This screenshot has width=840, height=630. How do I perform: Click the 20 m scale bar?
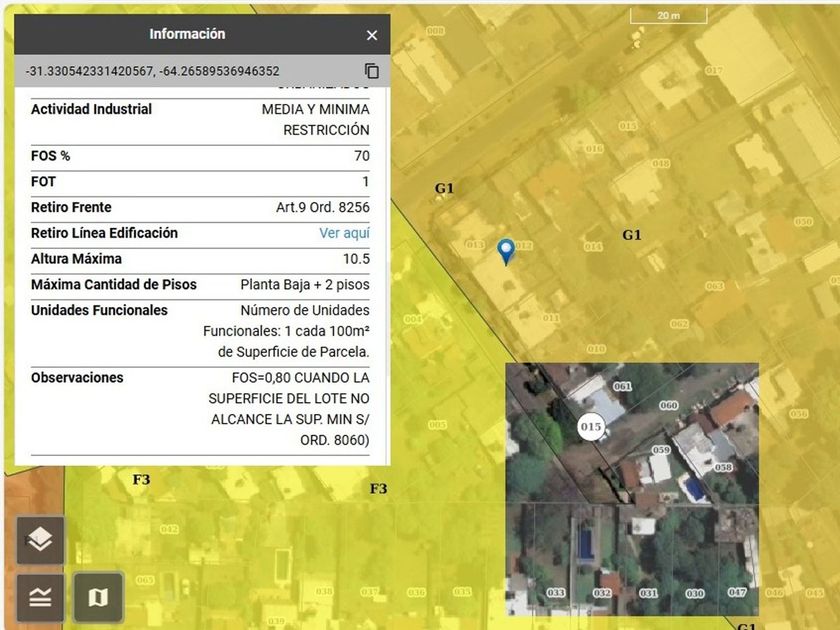[668, 16]
